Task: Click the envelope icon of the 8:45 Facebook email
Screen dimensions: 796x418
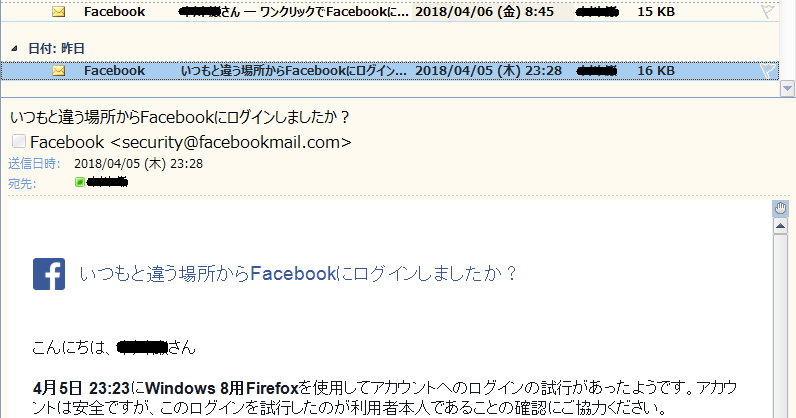Action: pos(59,11)
